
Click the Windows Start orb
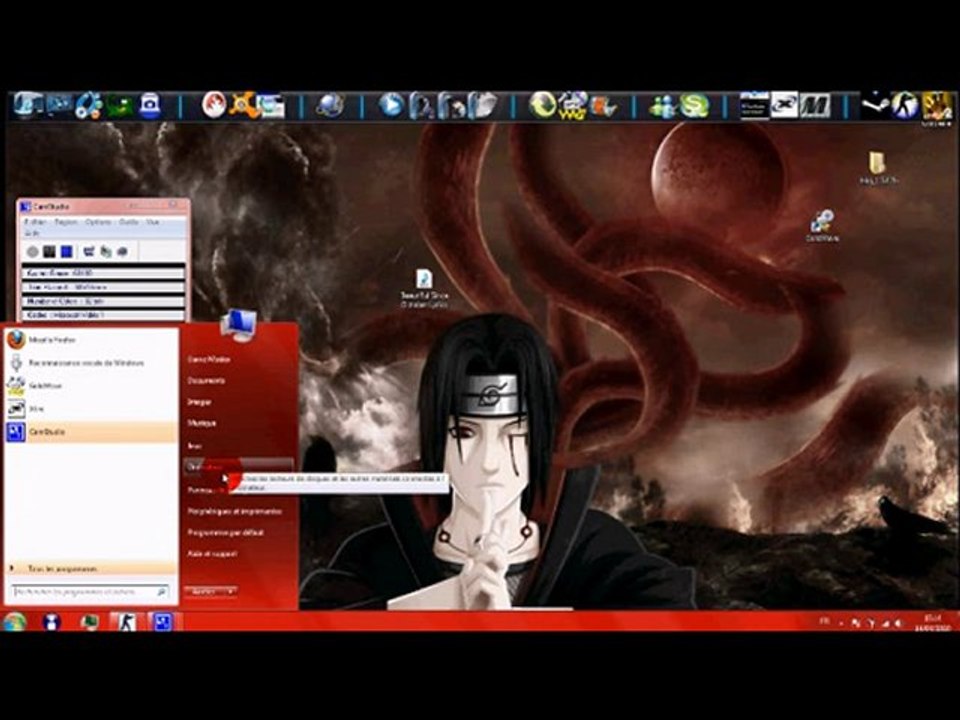[15, 622]
